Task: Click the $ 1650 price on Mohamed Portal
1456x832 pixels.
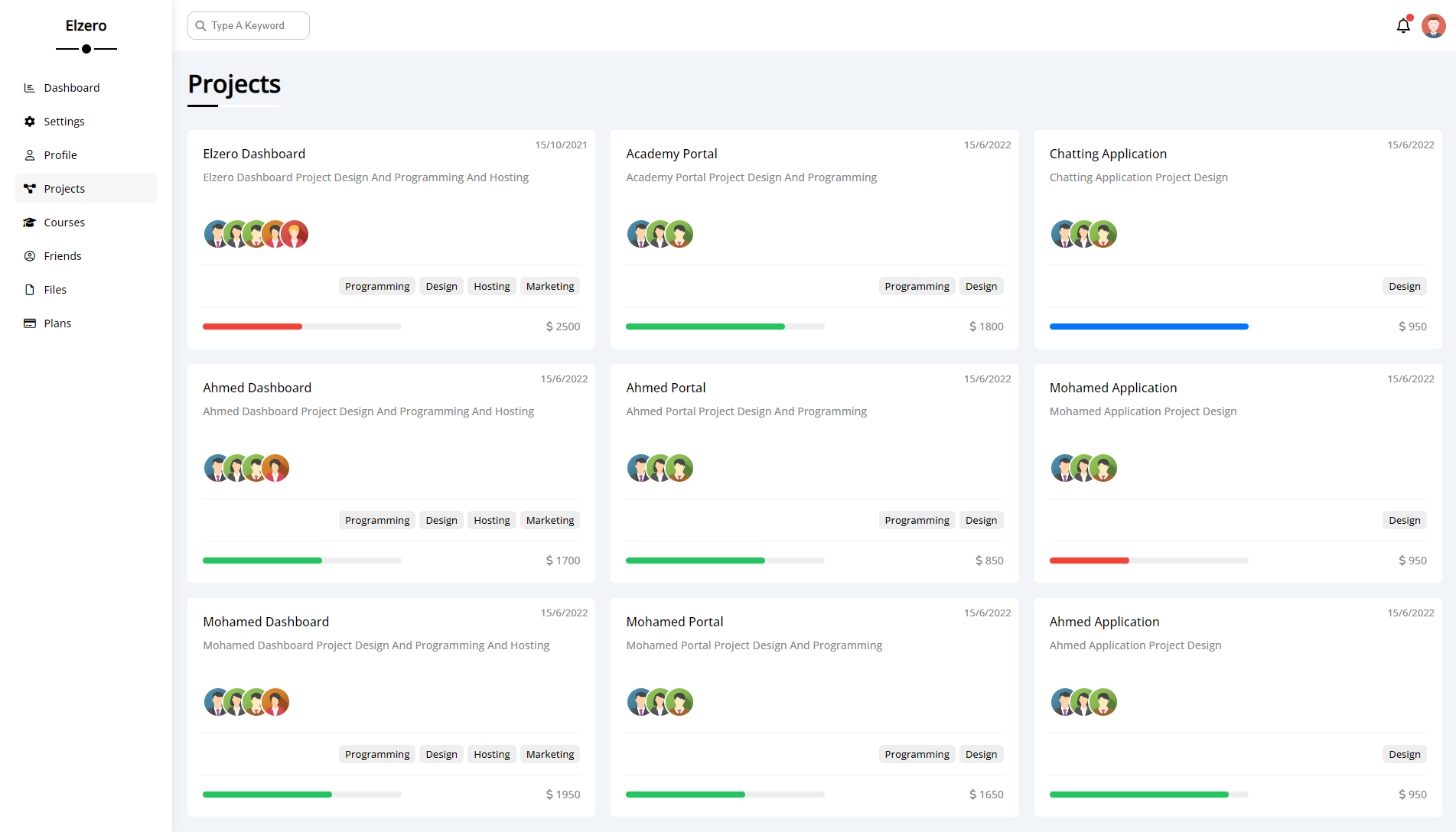Action: pyautogui.click(x=986, y=795)
